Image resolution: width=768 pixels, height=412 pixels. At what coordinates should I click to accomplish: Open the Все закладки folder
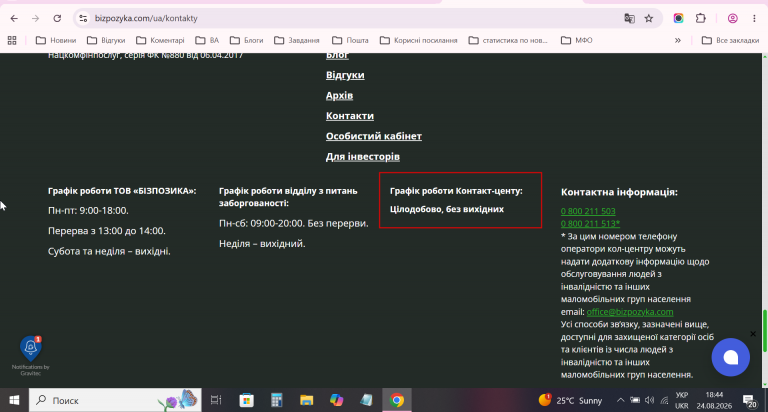730,40
